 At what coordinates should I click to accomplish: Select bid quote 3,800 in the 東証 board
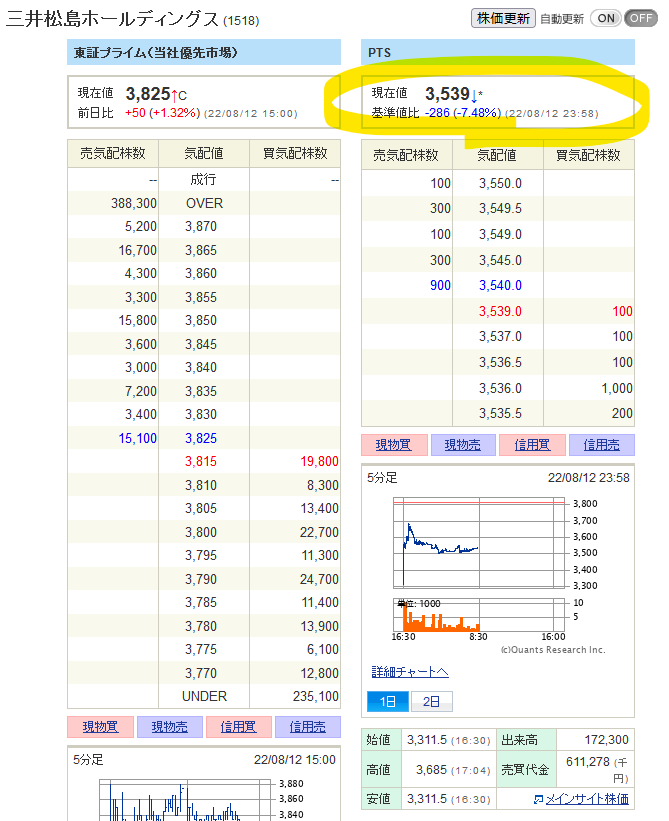(201, 532)
